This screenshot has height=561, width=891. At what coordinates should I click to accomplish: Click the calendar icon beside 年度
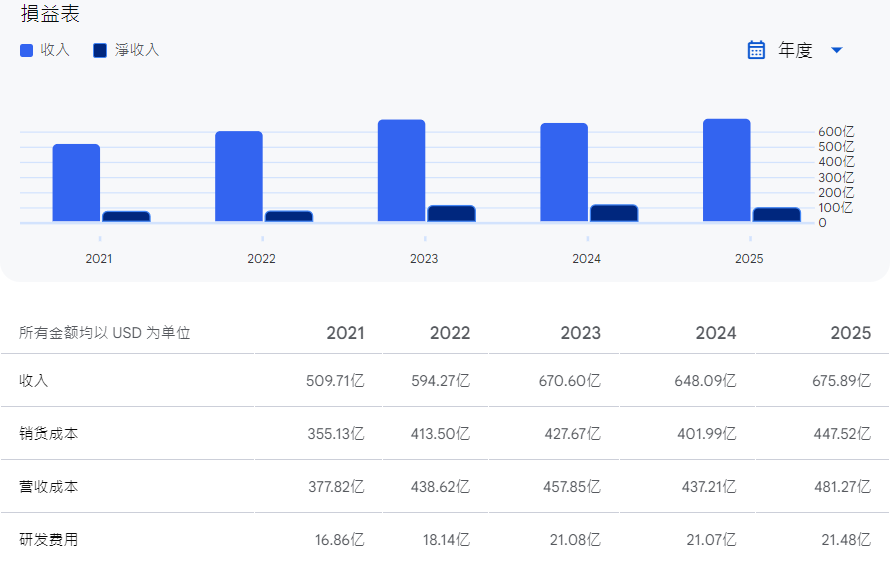coord(756,50)
